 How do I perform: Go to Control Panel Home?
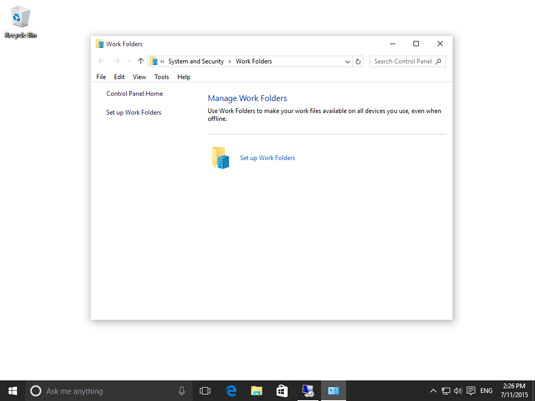coord(134,94)
